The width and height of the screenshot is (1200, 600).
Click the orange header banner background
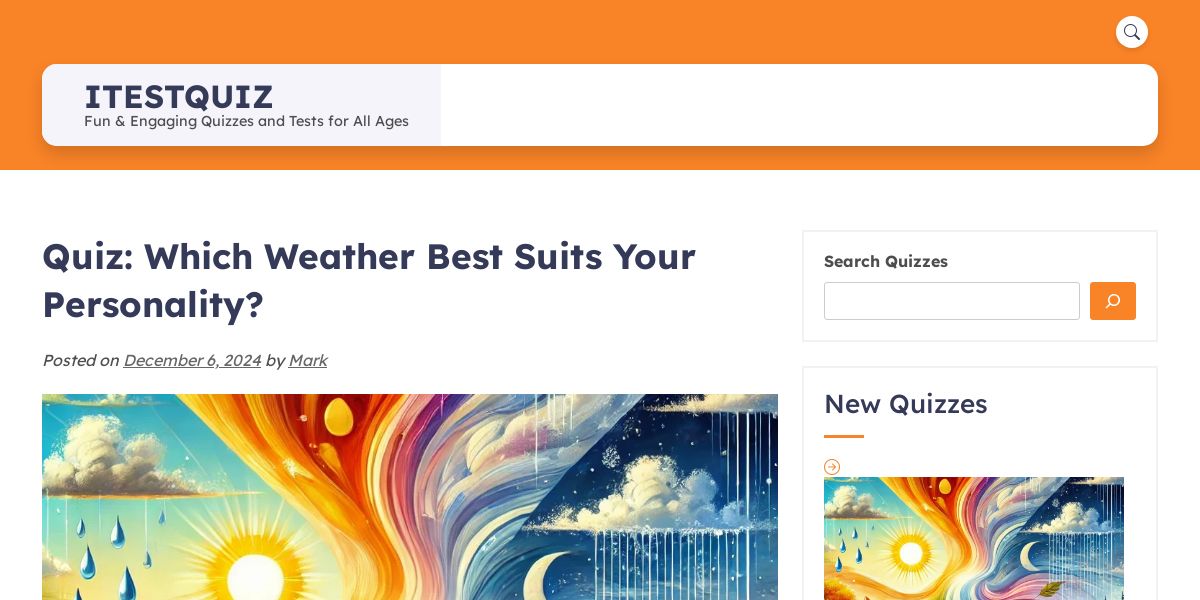pyautogui.click(x=600, y=30)
